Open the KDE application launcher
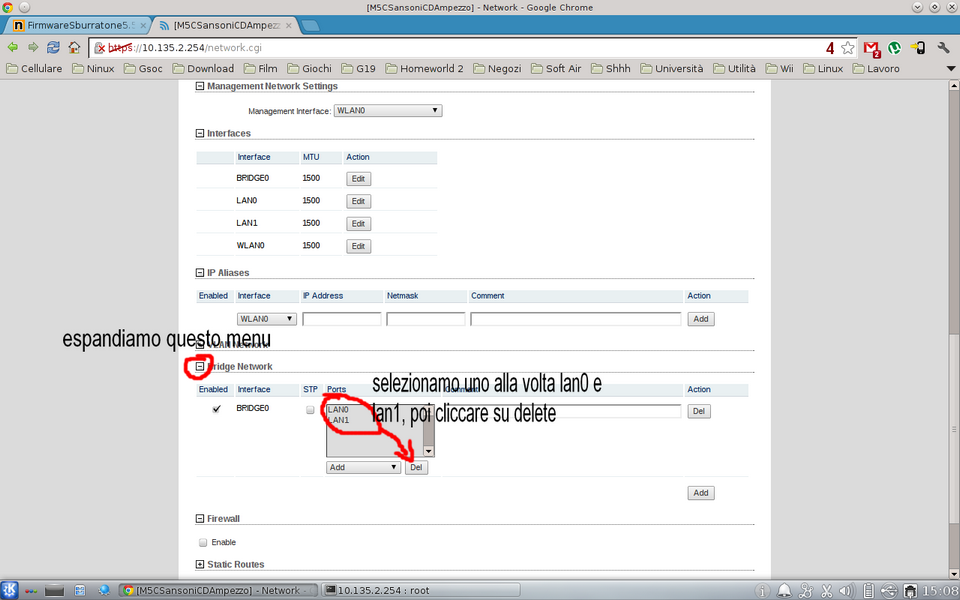The width and height of the screenshot is (960, 600). tap(10, 590)
